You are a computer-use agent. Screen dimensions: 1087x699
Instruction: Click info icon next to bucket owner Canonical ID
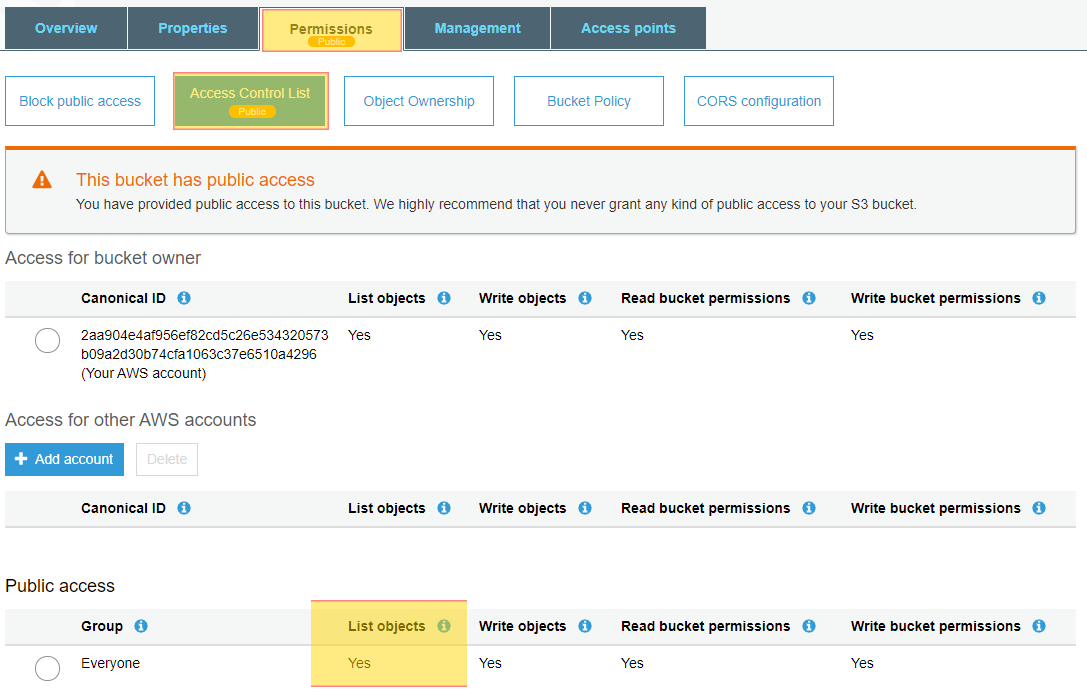pyautogui.click(x=184, y=298)
